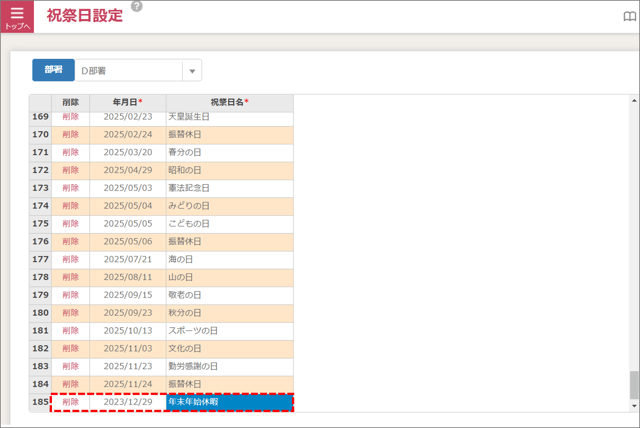Screen dimensions: 640x428
Task: Click 削除 link in row 185
Action: click(70, 402)
